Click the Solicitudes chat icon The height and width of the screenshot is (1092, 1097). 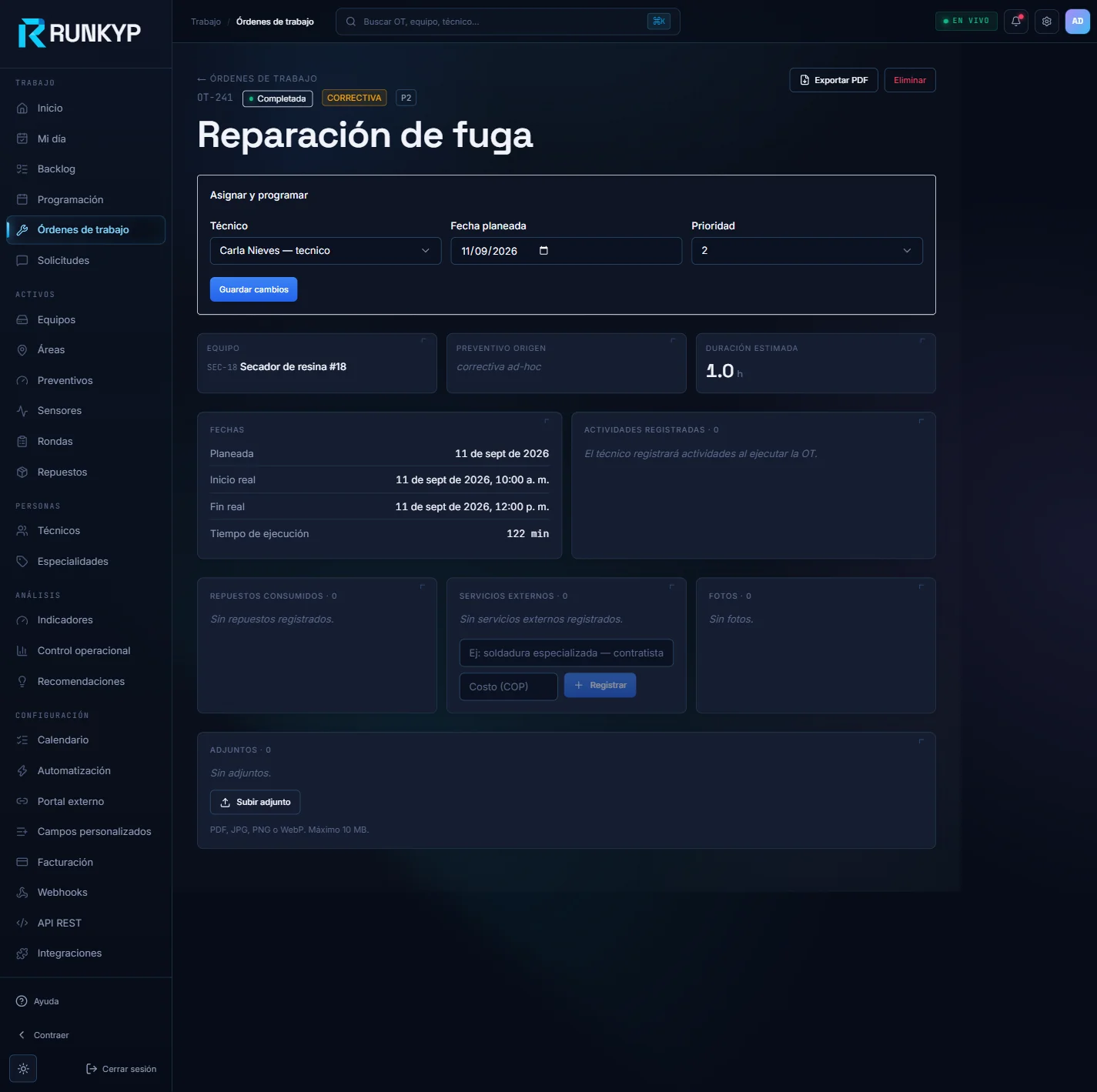click(22, 260)
